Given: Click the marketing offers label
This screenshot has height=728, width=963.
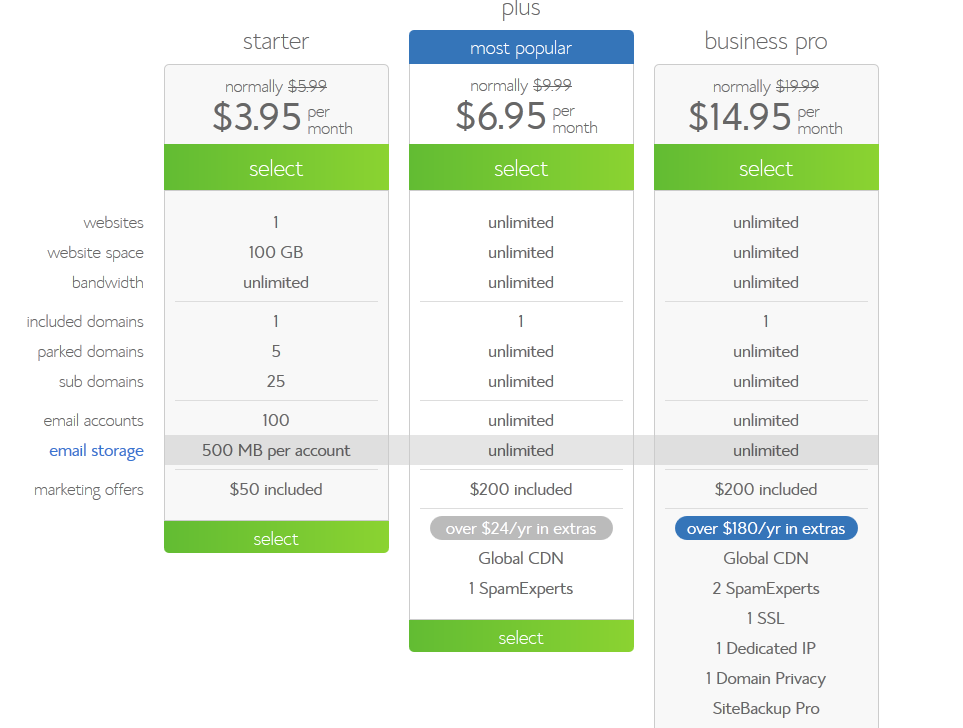Looking at the screenshot, I should pos(89,490).
